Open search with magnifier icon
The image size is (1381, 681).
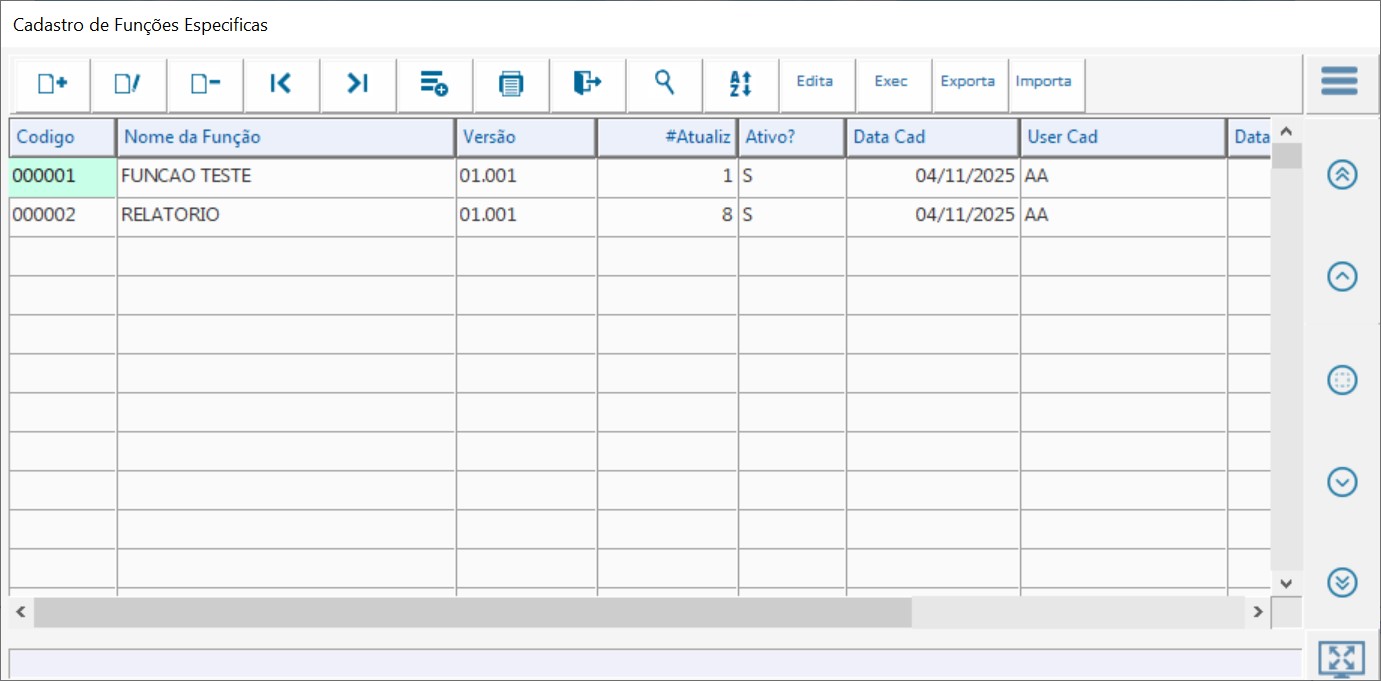point(664,82)
